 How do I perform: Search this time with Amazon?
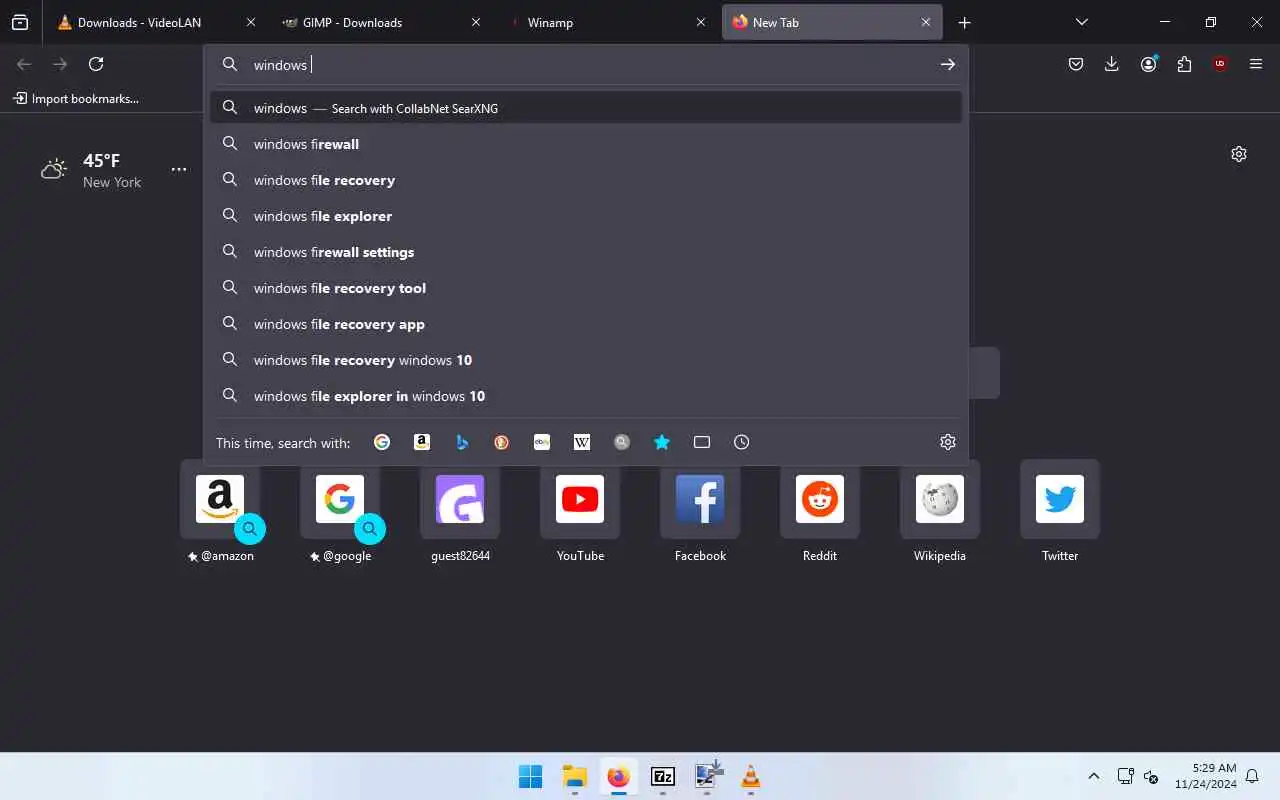422,442
